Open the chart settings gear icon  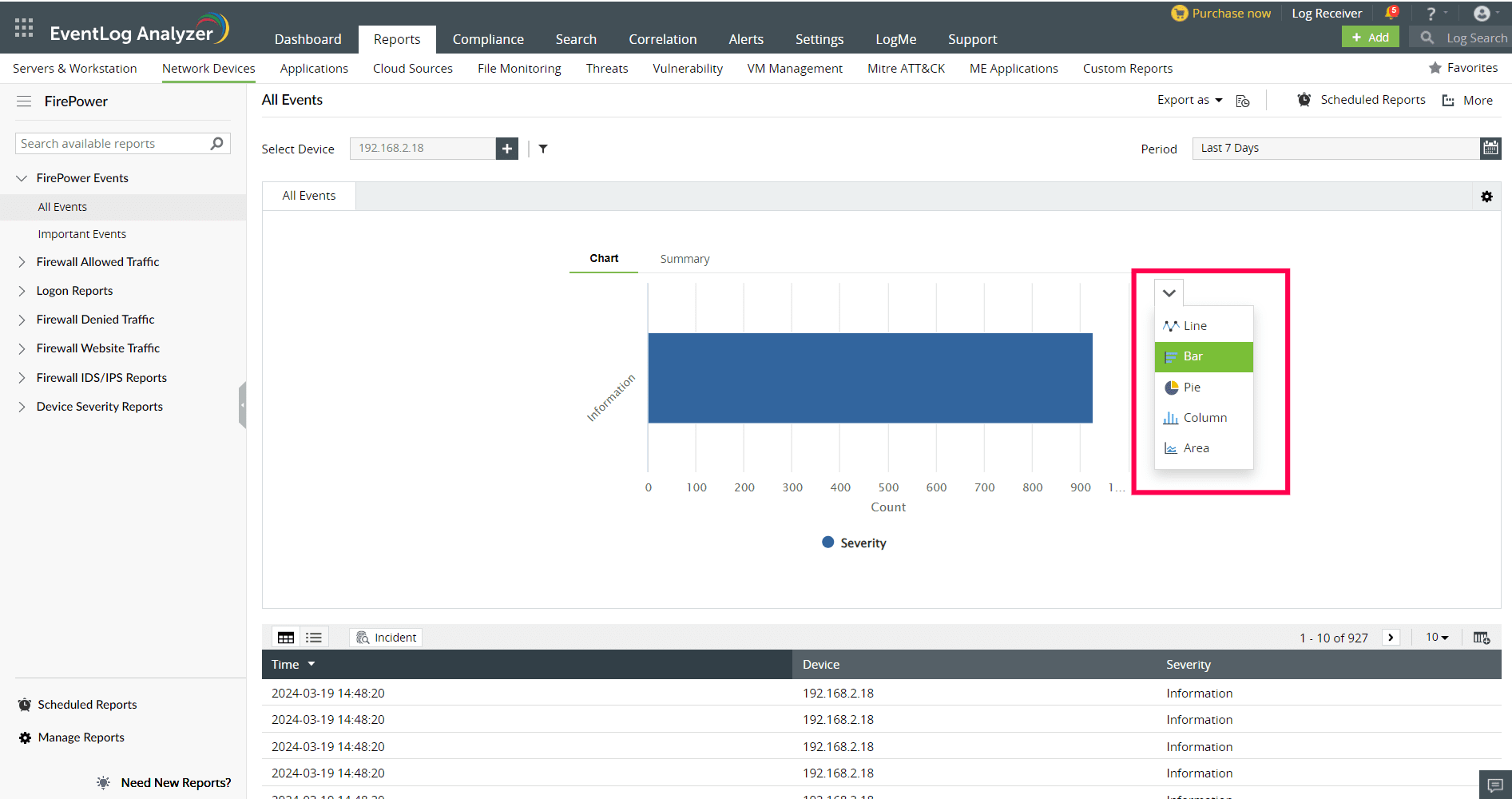click(x=1486, y=197)
